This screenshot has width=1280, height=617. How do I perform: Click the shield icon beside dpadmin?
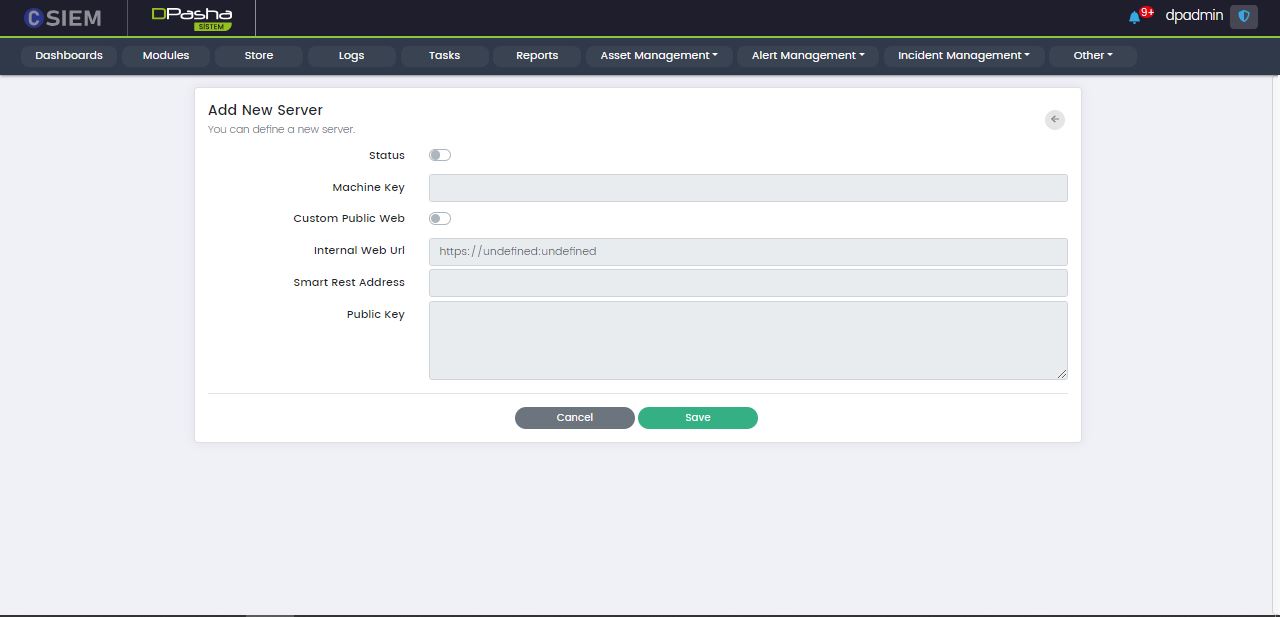pyautogui.click(x=1244, y=17)
